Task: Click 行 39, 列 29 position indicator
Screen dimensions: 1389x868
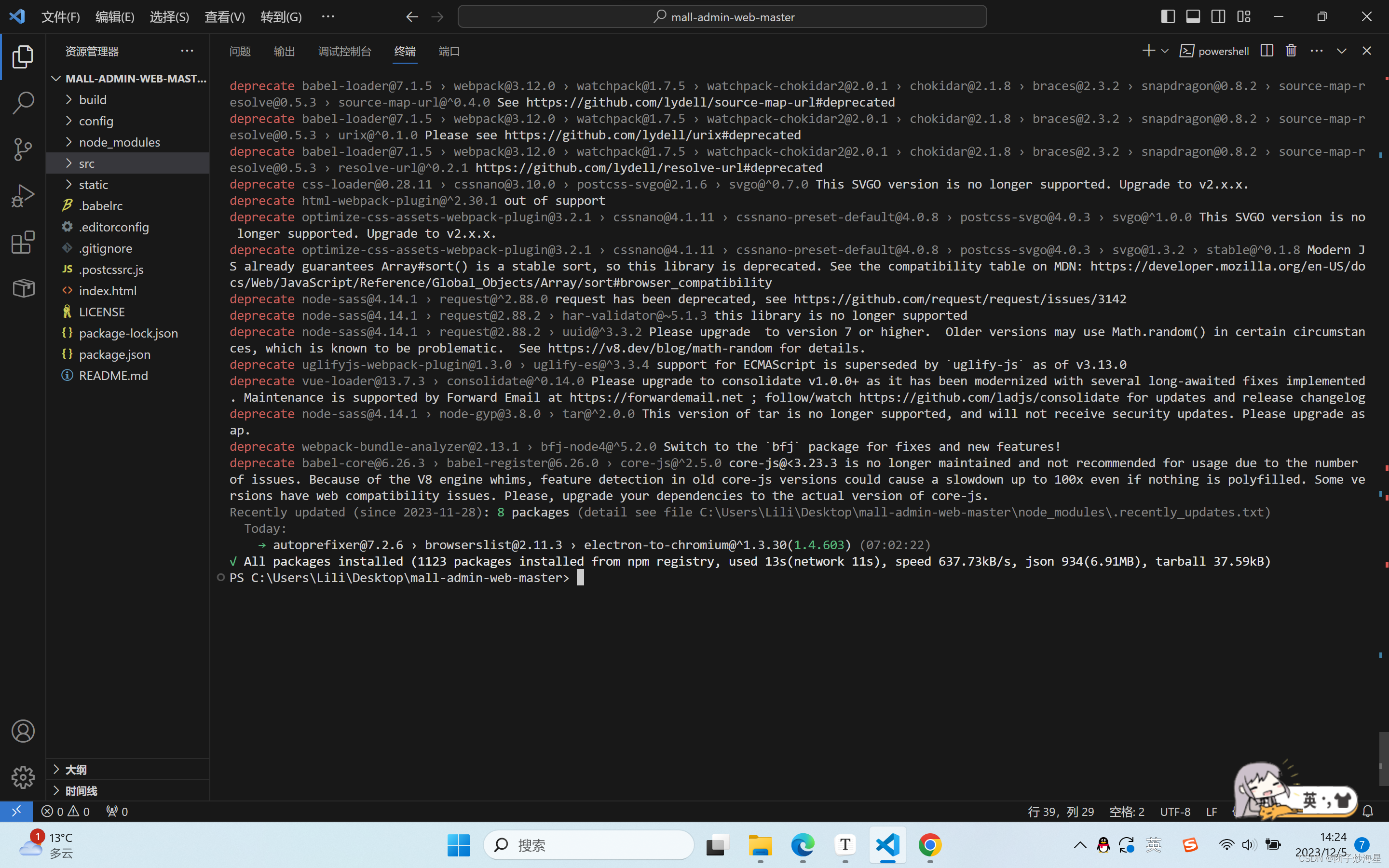Action: coord(1061,811)
